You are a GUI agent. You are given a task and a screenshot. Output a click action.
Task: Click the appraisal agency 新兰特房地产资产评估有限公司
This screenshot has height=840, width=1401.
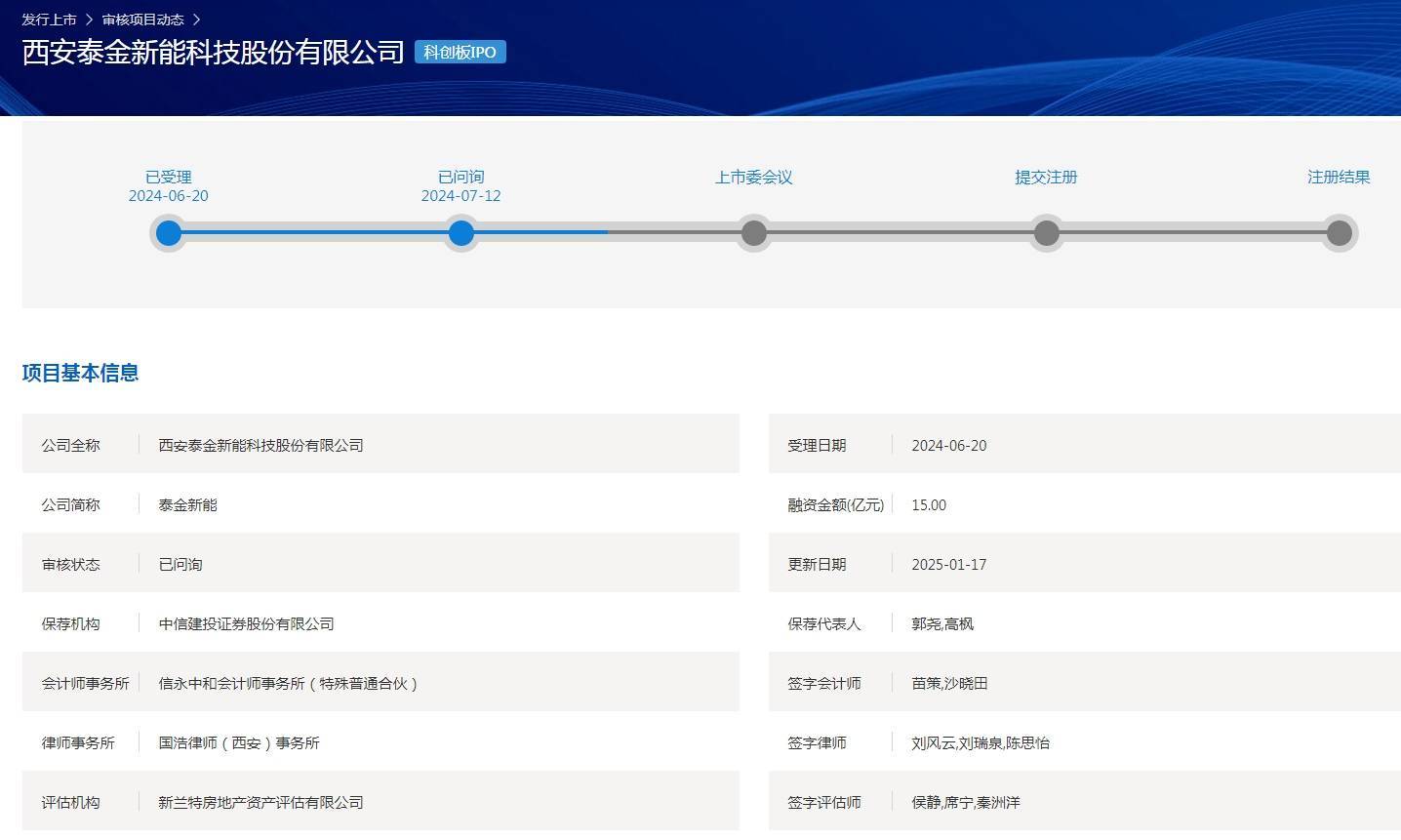click(260, 802)
